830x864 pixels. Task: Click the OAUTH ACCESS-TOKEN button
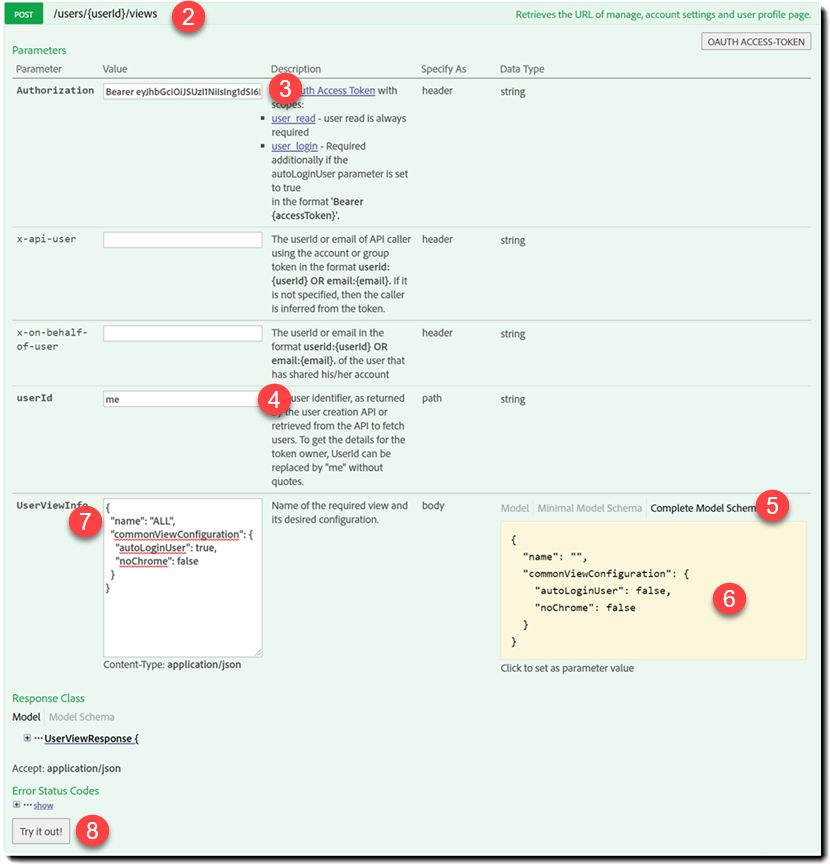point(756,41)
